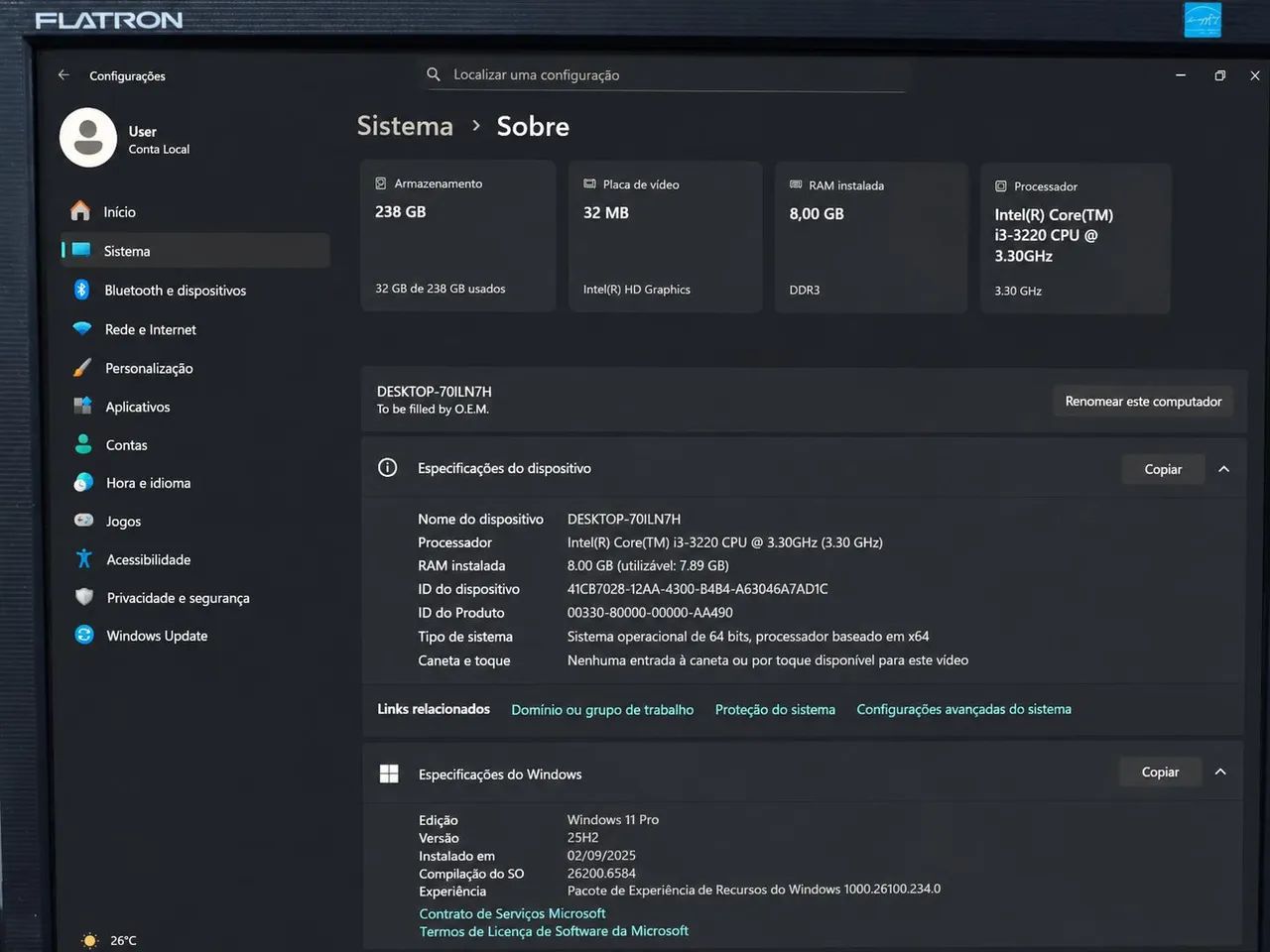
Task: Click the back arrow next to Configurações
Action: [x=63, y=74]
